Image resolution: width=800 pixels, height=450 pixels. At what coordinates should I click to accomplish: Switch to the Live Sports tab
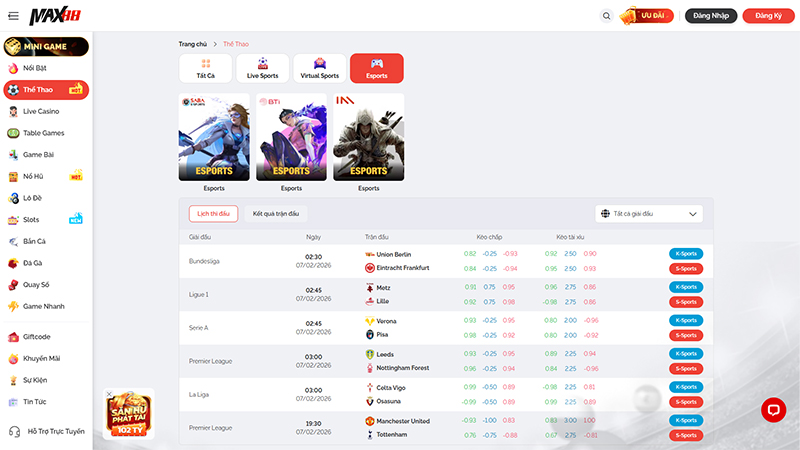tap(263, 68)
